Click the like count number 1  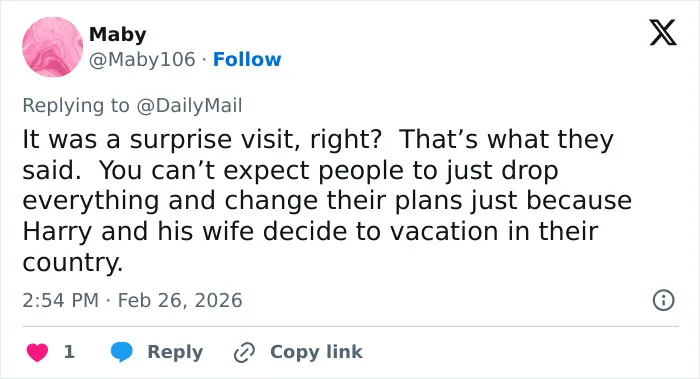69,352
